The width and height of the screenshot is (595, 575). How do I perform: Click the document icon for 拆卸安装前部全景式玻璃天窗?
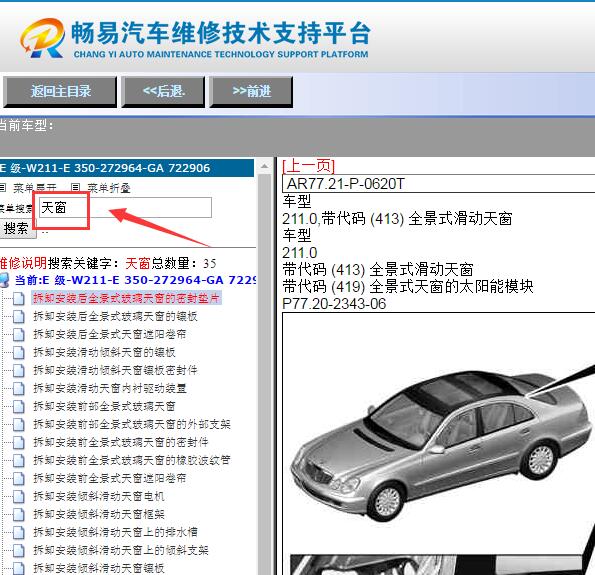point(19,406)
